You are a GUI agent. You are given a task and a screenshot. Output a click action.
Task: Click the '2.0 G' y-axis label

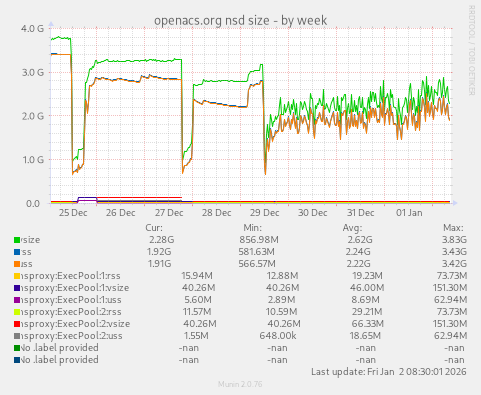point(33,116)
